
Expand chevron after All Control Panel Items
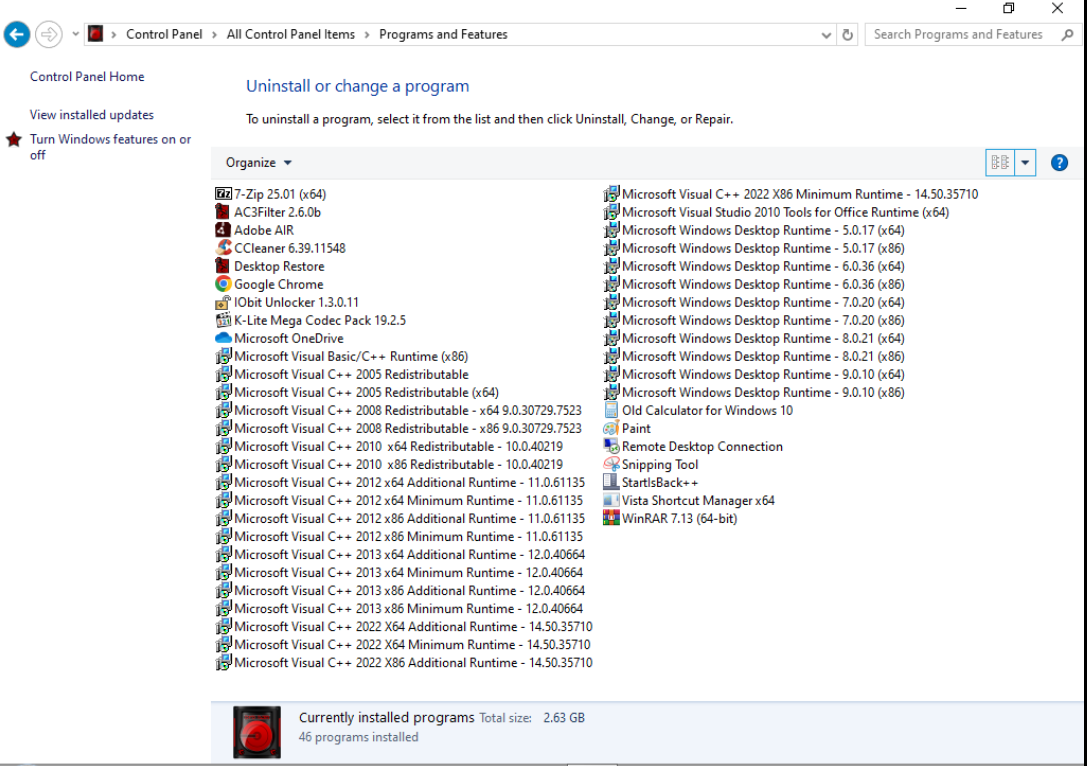coord(367,35)
